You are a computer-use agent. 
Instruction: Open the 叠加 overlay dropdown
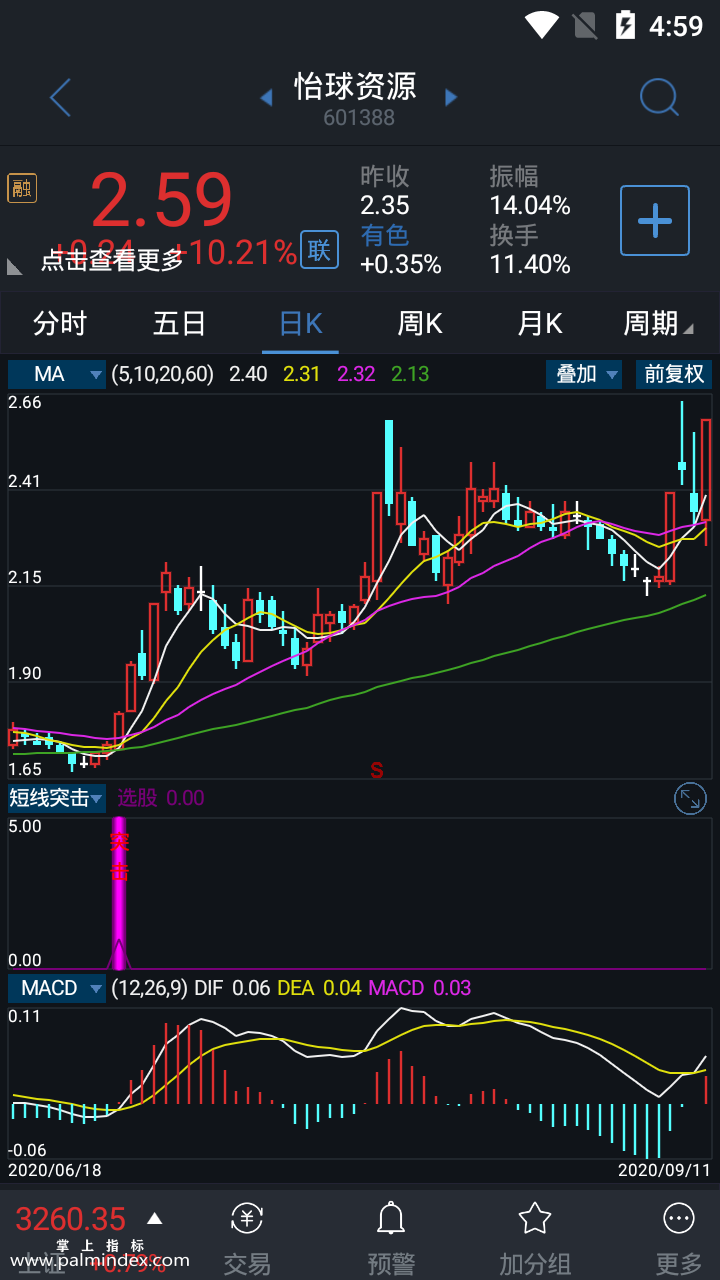pos(584,374)
